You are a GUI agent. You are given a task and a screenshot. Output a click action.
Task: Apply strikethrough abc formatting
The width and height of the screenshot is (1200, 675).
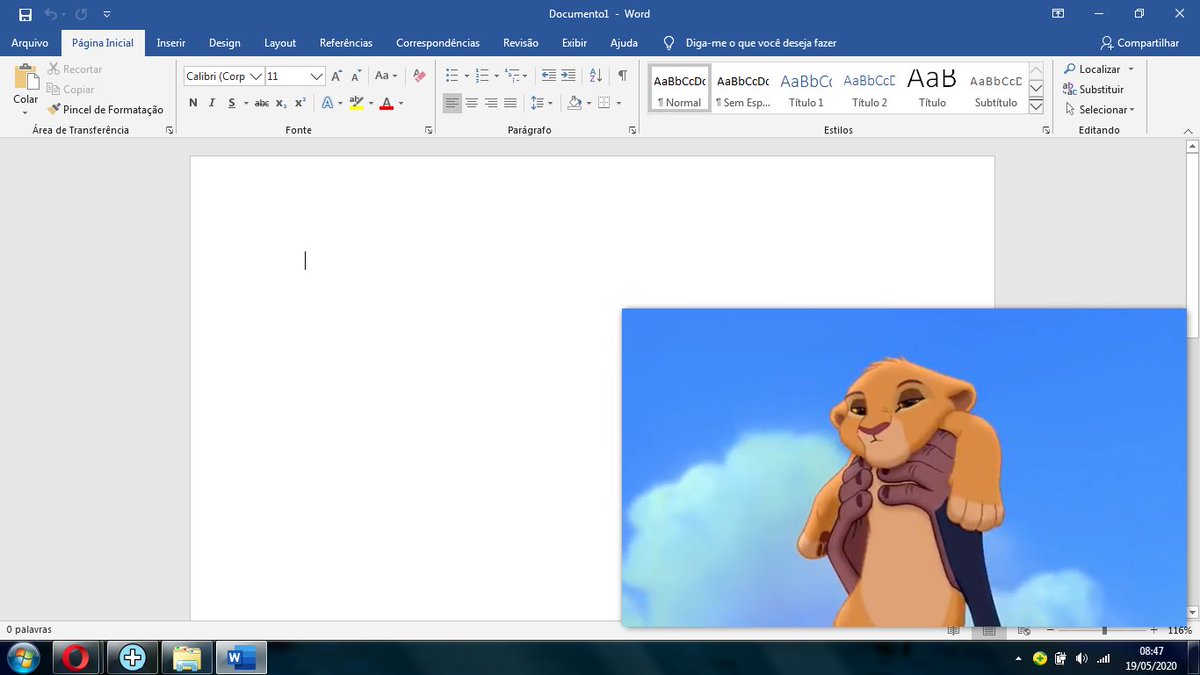261,103
